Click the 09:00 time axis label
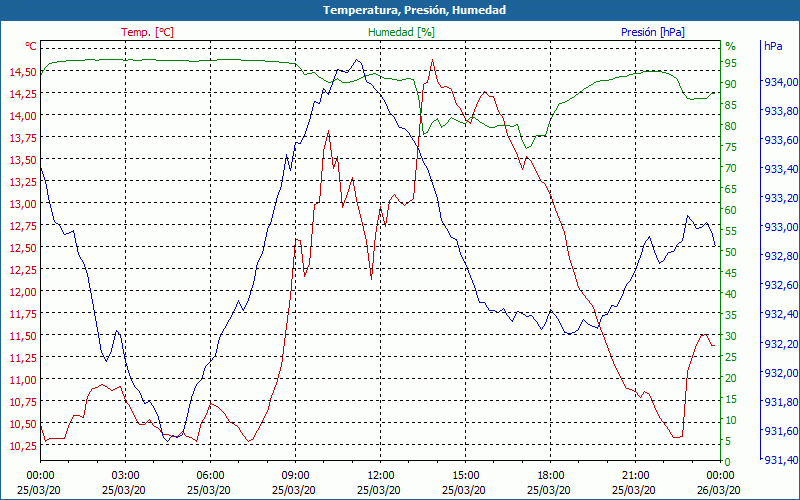Screen dimensions: 800x500 [x=295, y=476]
